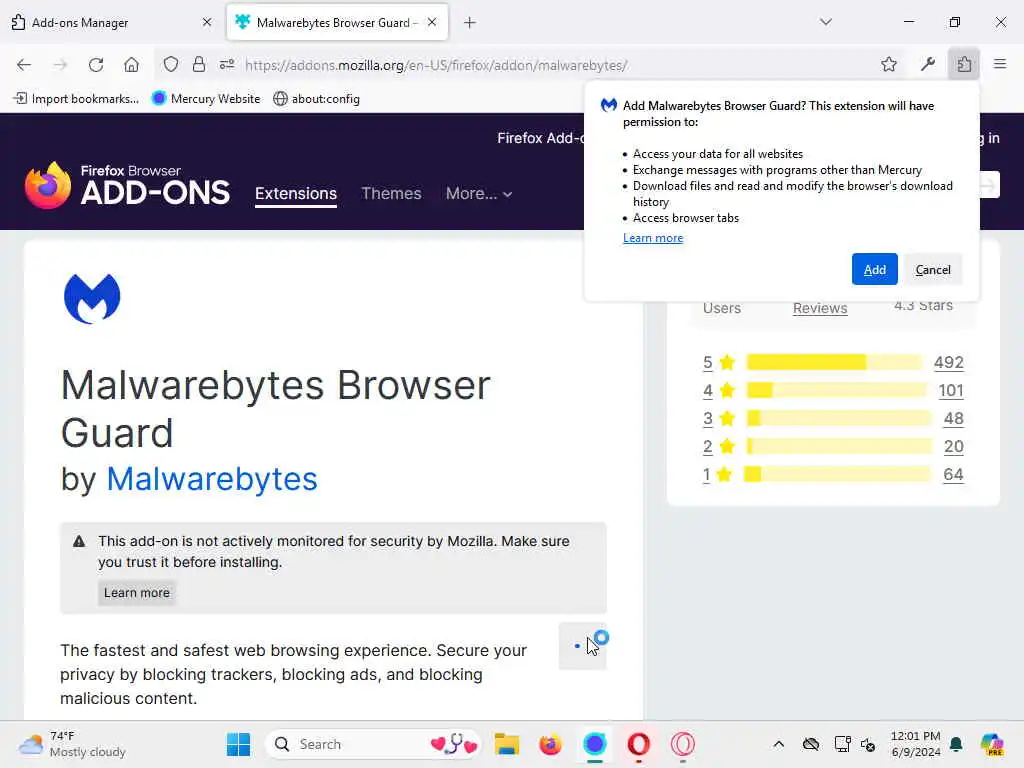1024x768 pixels.
Task: Click Add in the permission prompt
Action: pyautogui.click(x=874, y=269)
